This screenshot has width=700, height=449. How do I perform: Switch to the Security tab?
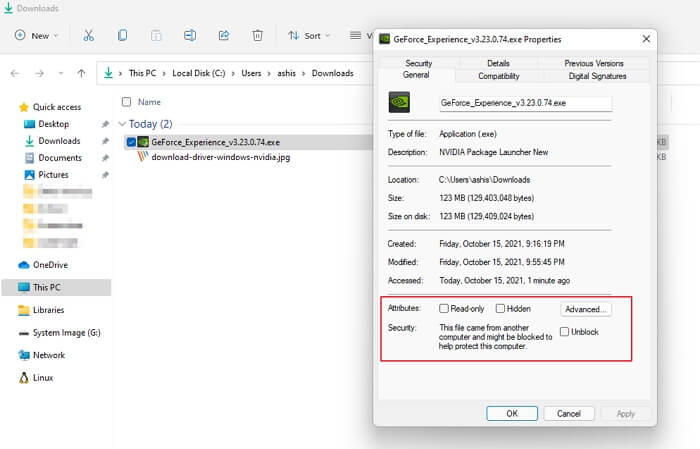click(x=418, y=63)
